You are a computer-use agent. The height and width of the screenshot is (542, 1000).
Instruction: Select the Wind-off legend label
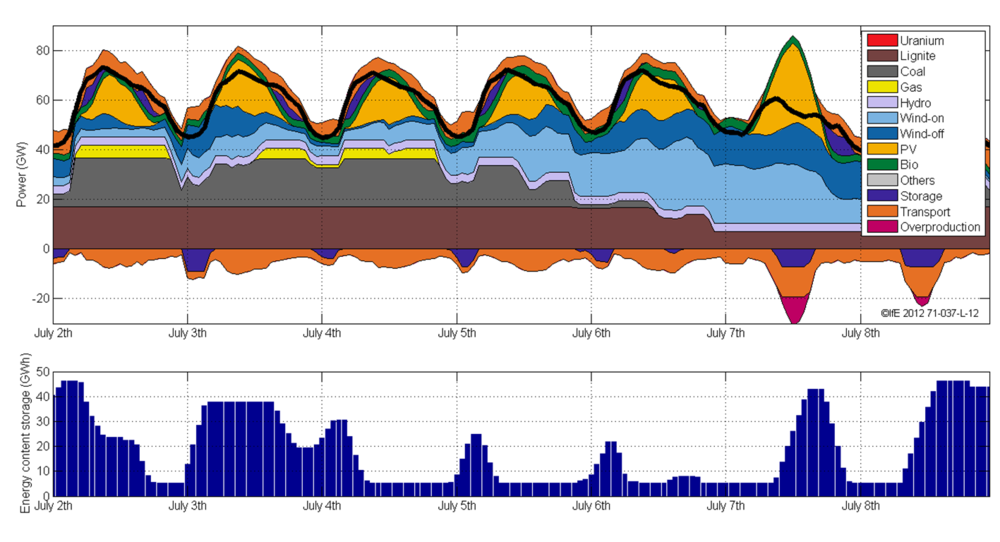pyautogui.click(x=922, y=134)
